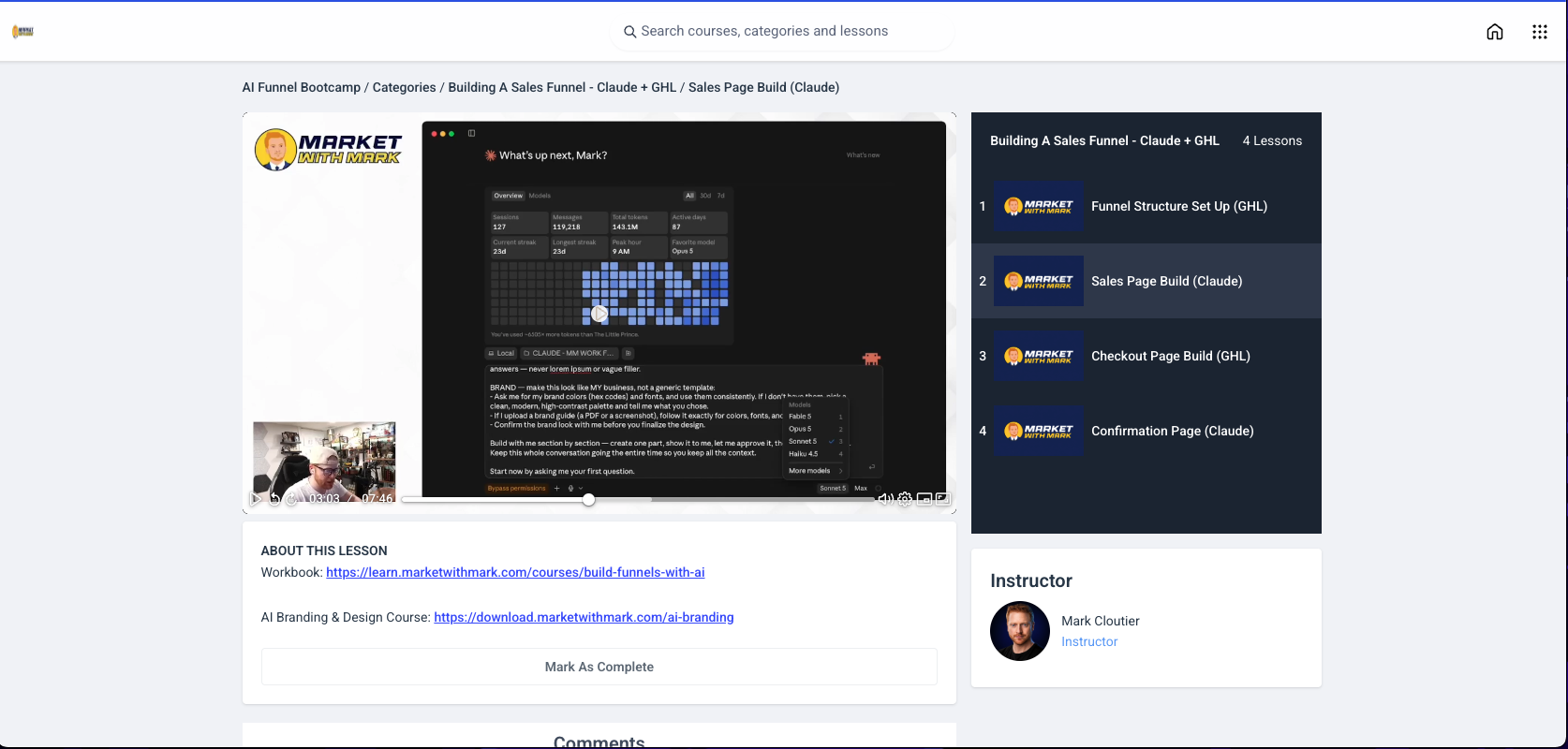Open lesson Checkout Page Build (GHL)
The height and width of the screenshot is (749, 1568).
(x=1146, y=356)
